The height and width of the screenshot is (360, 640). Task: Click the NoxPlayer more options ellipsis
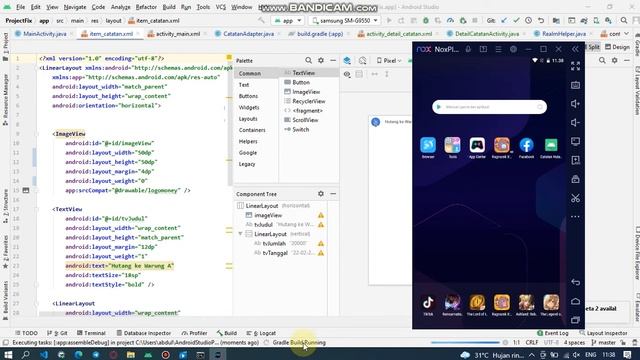pos(576,217)
